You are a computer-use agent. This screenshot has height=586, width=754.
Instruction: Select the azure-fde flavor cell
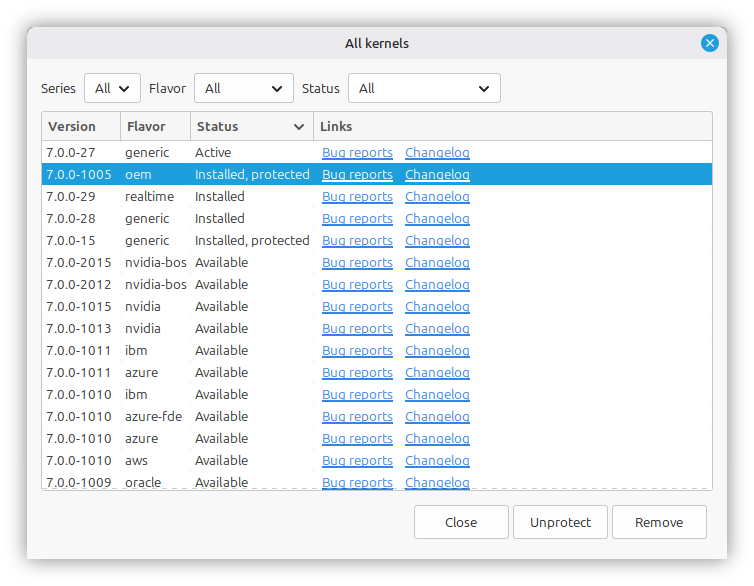pos(153,417)
